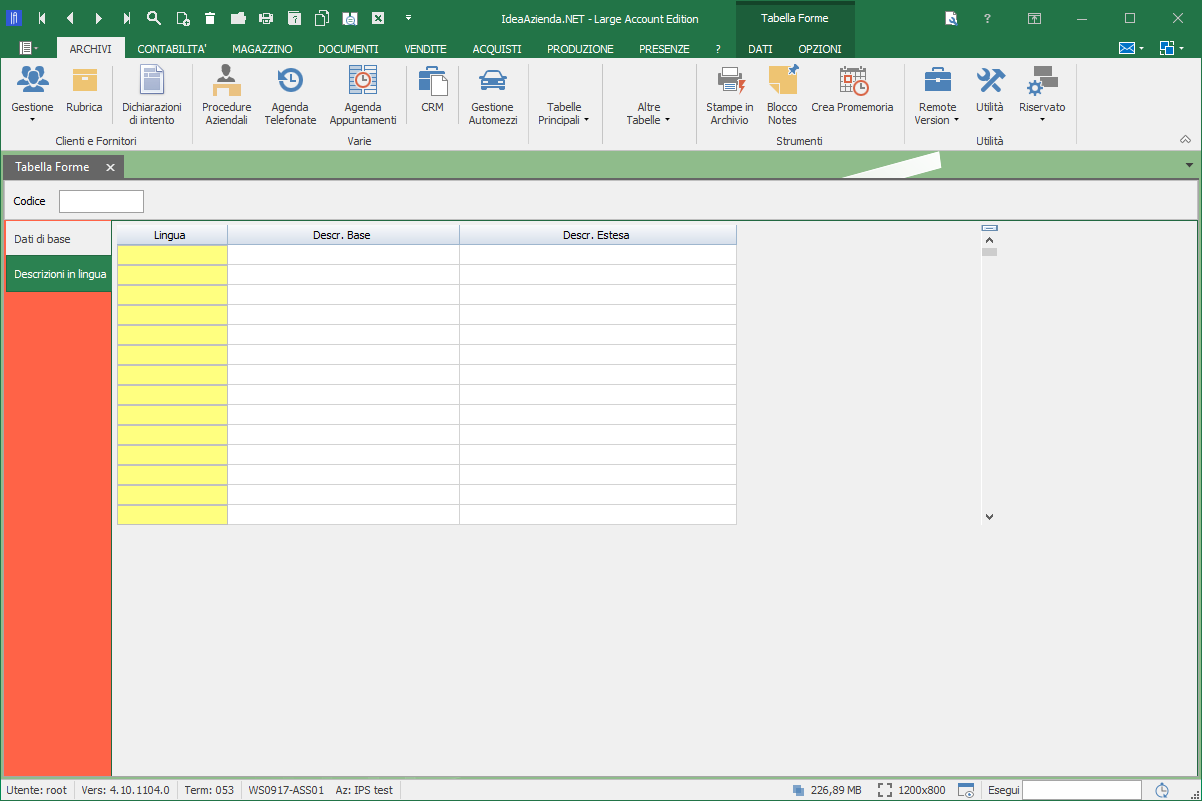The image size is (1202, 801).
Task: Collapse the ribbon with the chevron
Action: 1186,139
